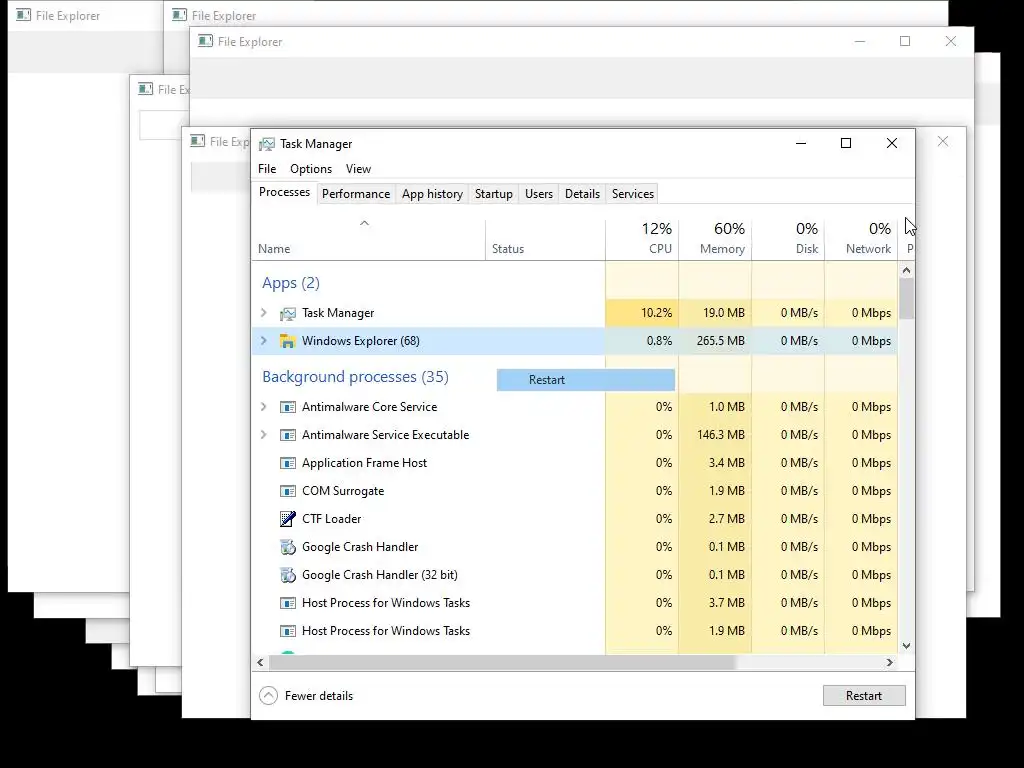Click the vertical scrollbar down arrow

906,646
